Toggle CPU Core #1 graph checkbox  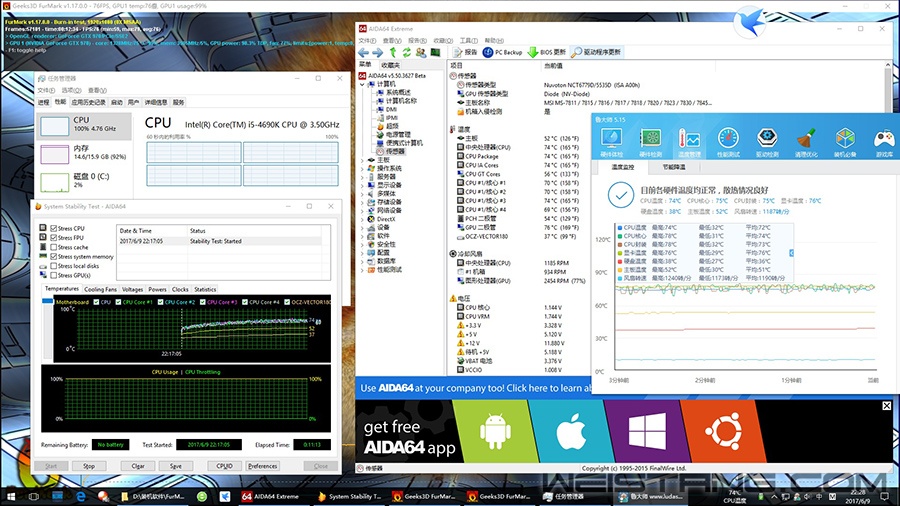(118, 302)
